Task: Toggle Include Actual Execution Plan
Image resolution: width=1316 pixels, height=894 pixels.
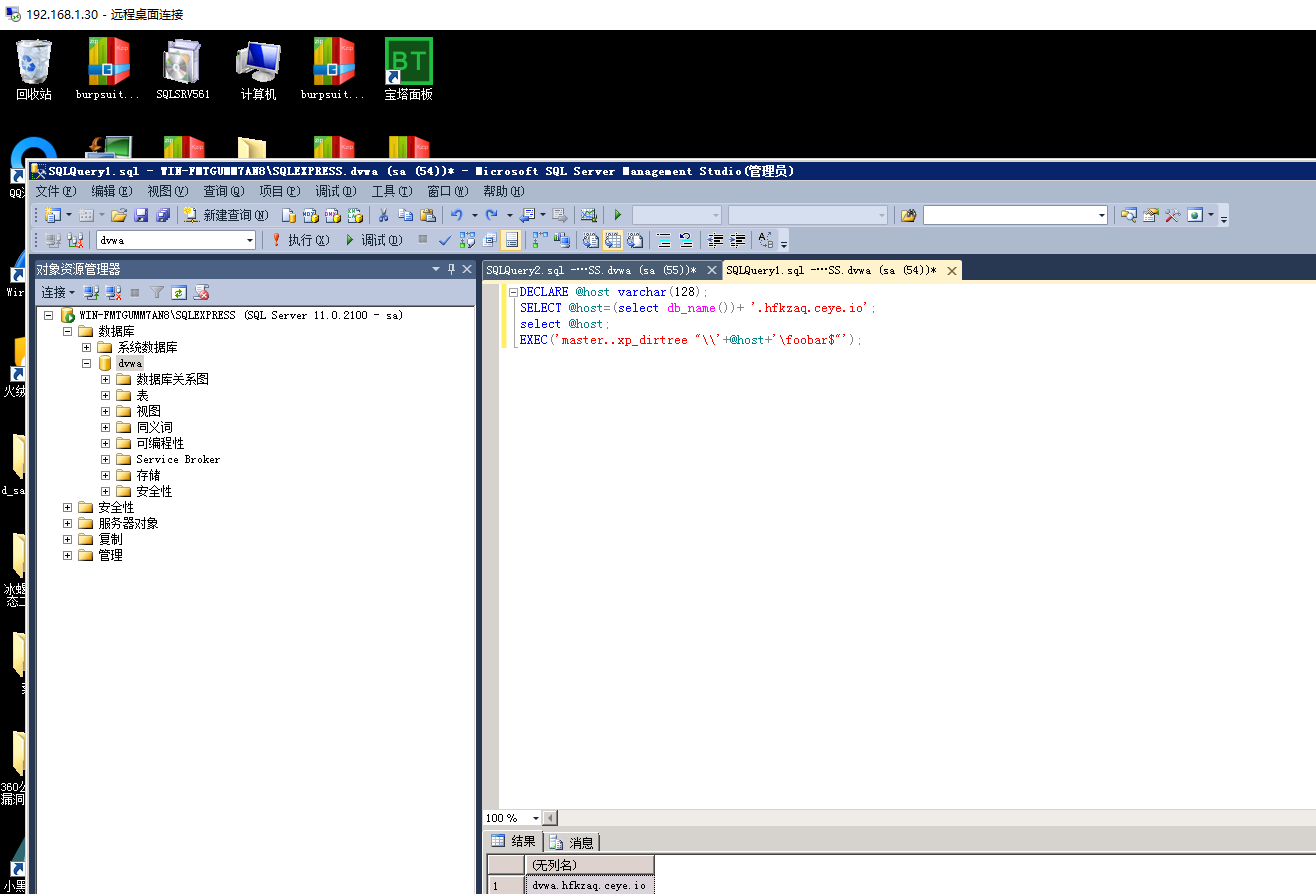Action: coord(539,240)
